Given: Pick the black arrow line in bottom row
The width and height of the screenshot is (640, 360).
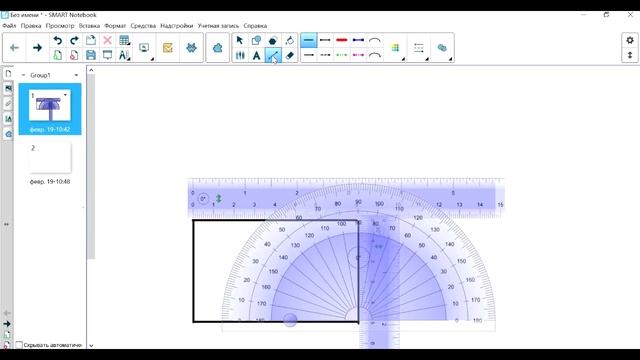Looking at the screenshot, I should [309, 55].
